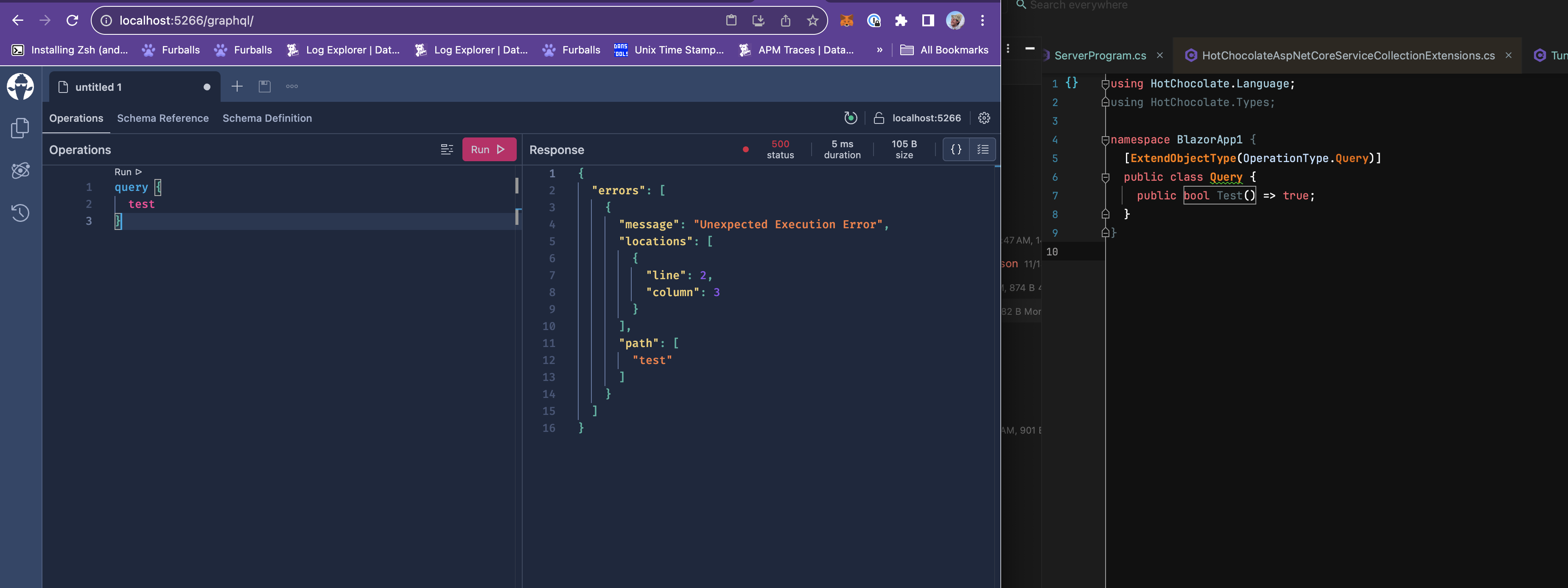1568x588 pixels.
Task: Click the save document icon on tab bar
Action: click(264, 86)
